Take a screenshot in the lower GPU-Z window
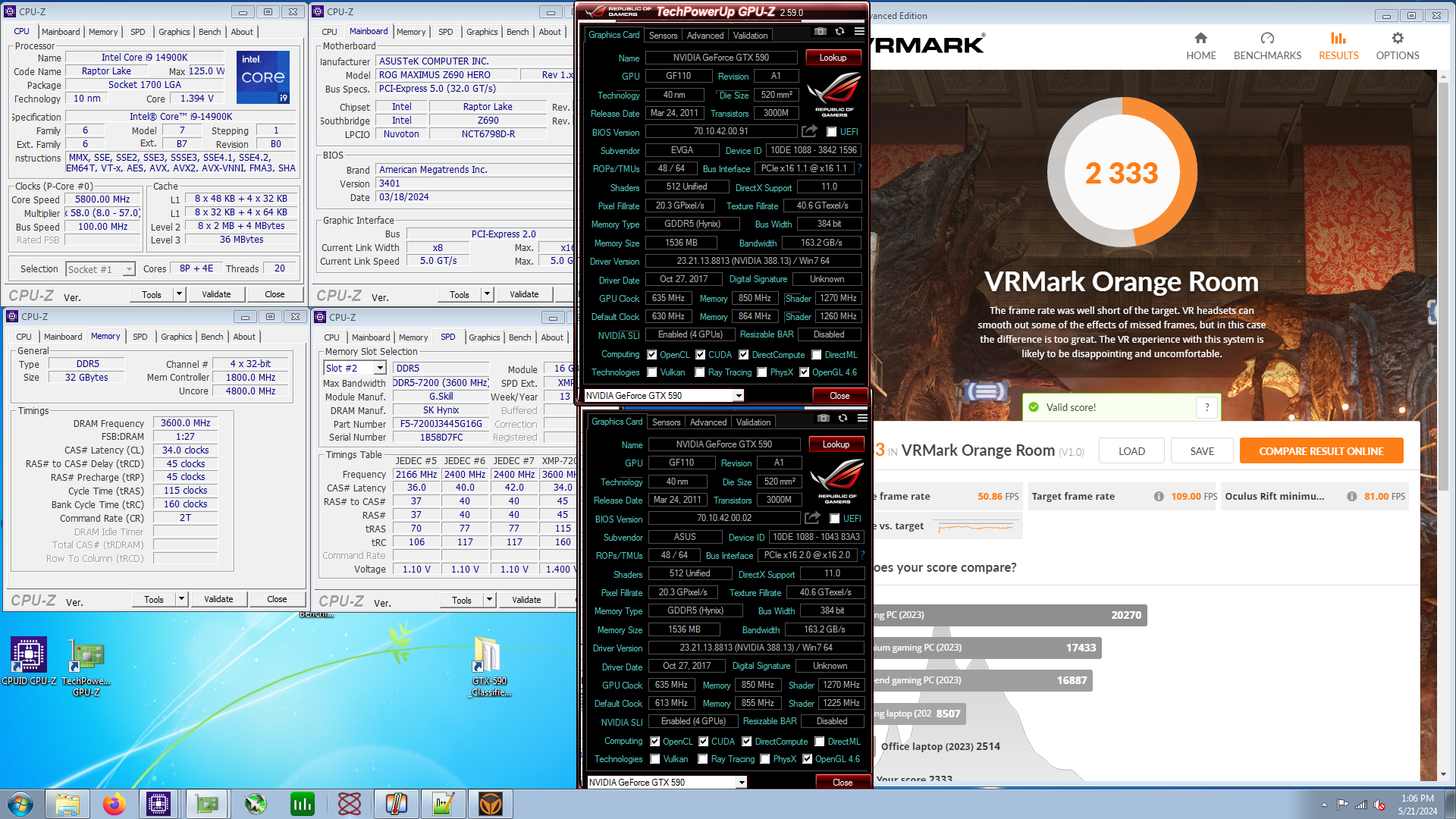Viewport: 1456px width, 819px height. (x=823, y=419)
